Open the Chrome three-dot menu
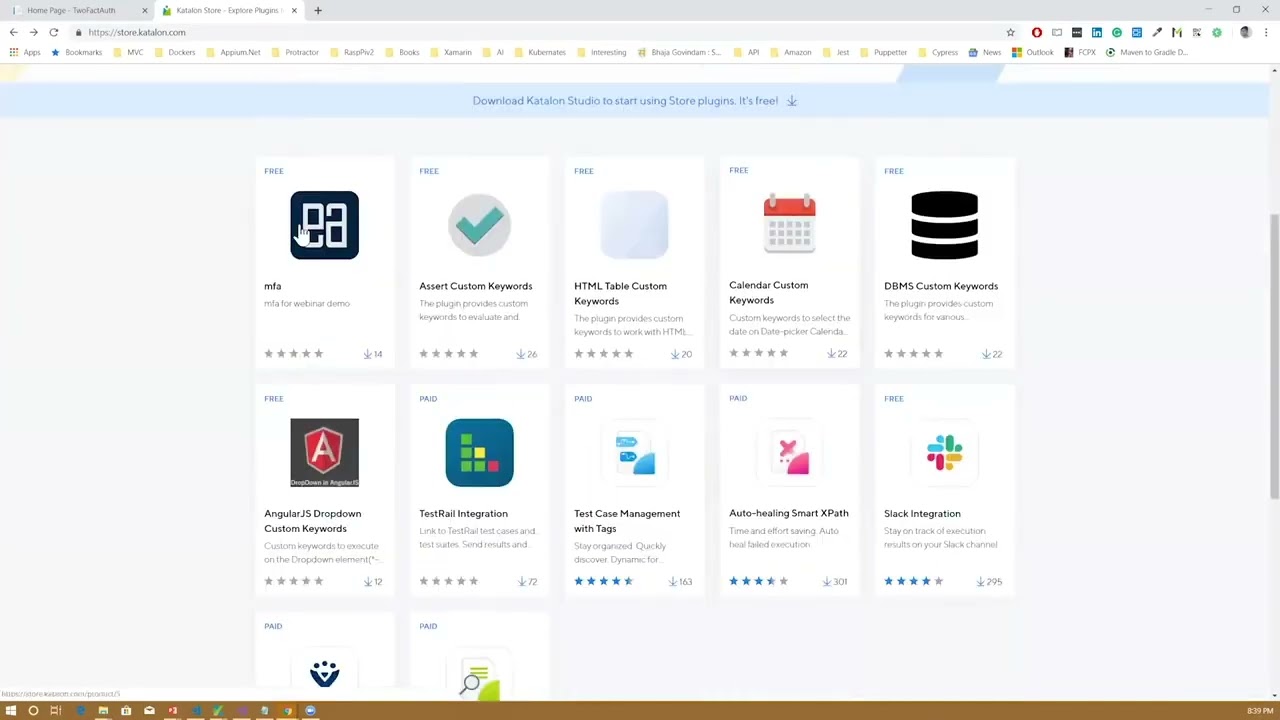1280x720 pixels. click(x=1267, y=32)
